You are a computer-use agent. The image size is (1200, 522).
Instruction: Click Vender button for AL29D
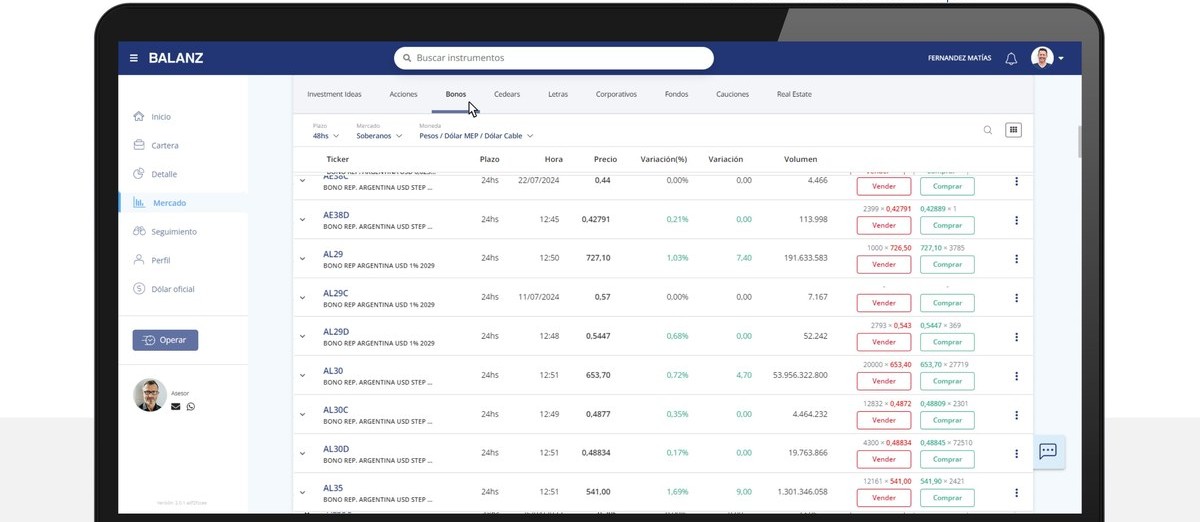pyautogui.click(x=884, y=342)
